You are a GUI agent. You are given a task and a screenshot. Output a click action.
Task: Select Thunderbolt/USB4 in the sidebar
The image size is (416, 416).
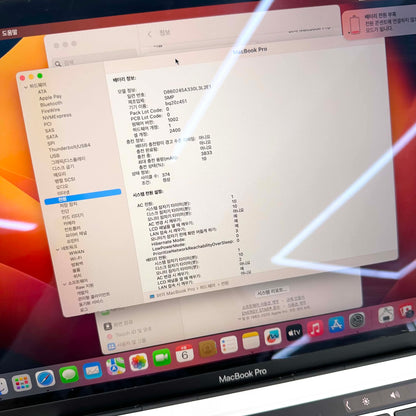pos(69,147)
